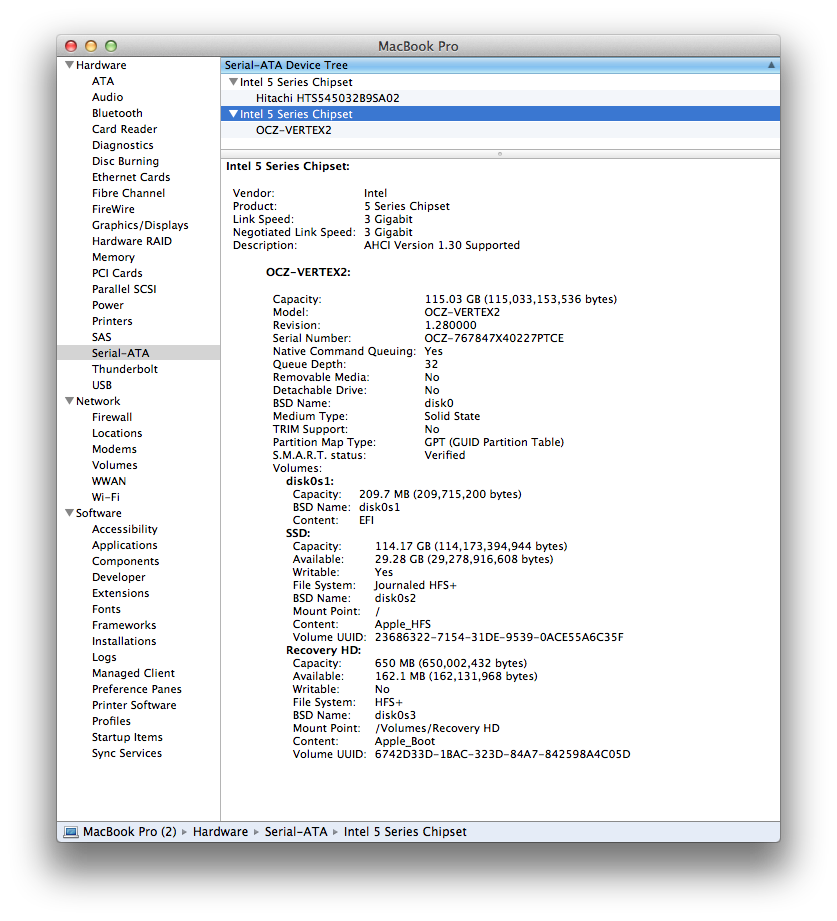
Task: Open ATA in the sidebar
Action: coord(103,81)
